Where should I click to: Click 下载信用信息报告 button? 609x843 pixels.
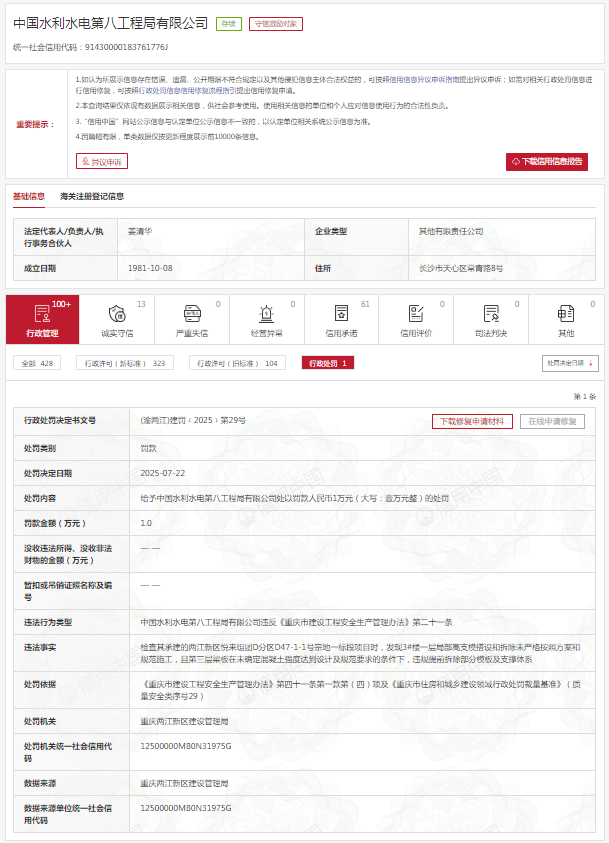(x=547, y=161)
